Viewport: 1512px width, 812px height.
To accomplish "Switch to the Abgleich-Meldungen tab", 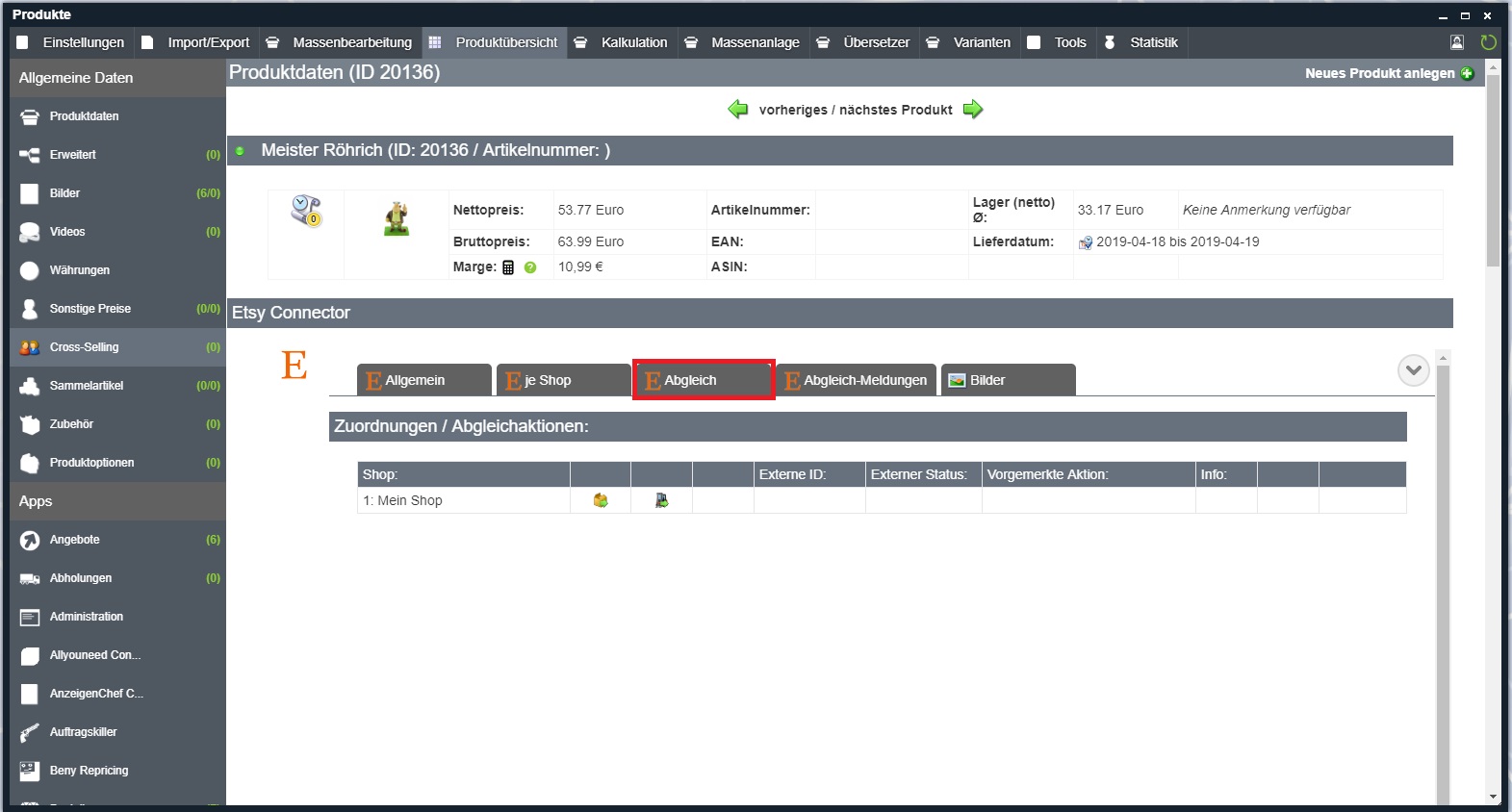I will [856, 380].
